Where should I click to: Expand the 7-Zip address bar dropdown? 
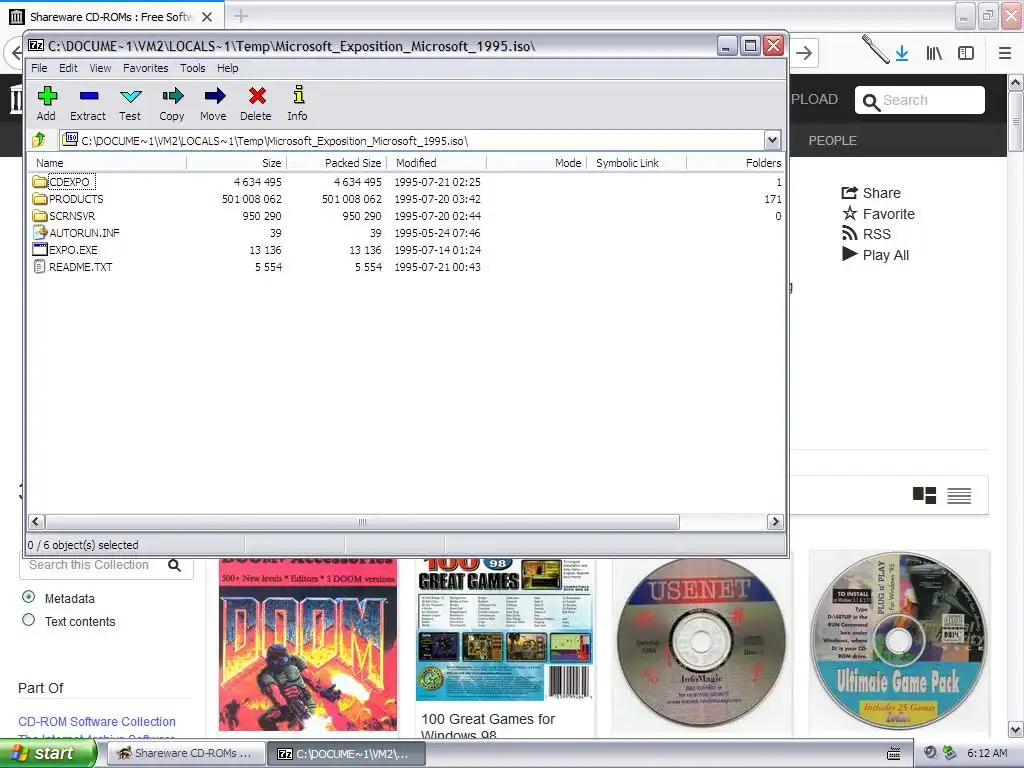(x=772, y=140)
